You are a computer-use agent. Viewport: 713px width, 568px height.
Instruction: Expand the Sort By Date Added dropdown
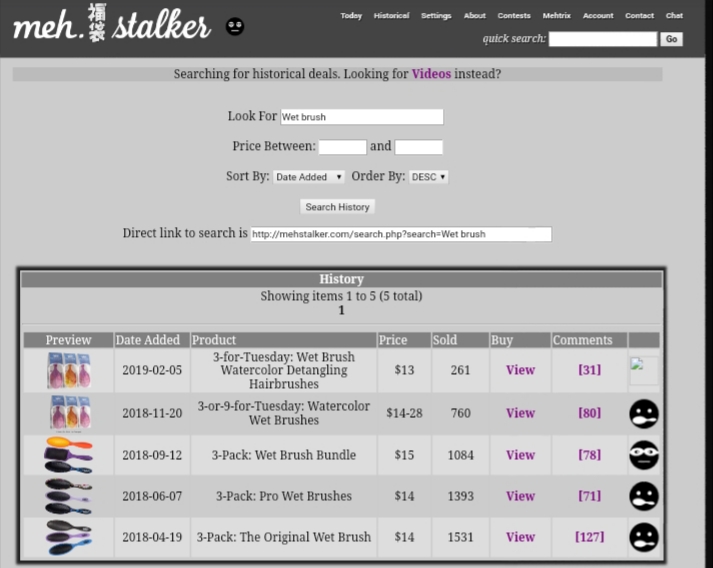point(309,177)
